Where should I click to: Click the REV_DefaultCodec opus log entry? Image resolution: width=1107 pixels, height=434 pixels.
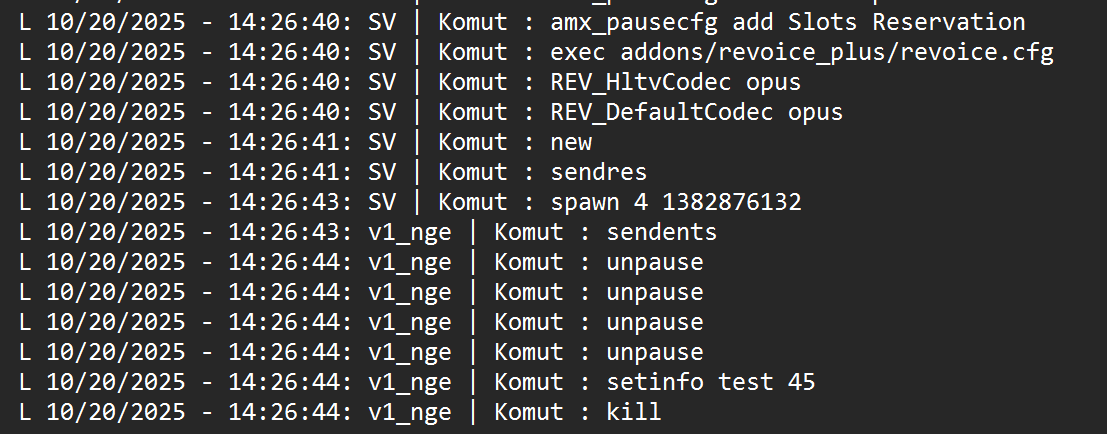click(x=431, y=112)
